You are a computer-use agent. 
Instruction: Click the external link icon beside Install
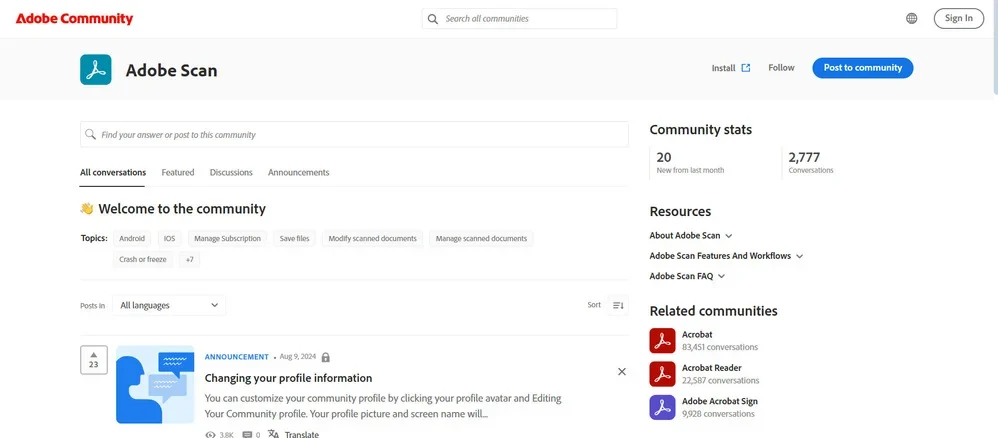[x=746, y=68]
